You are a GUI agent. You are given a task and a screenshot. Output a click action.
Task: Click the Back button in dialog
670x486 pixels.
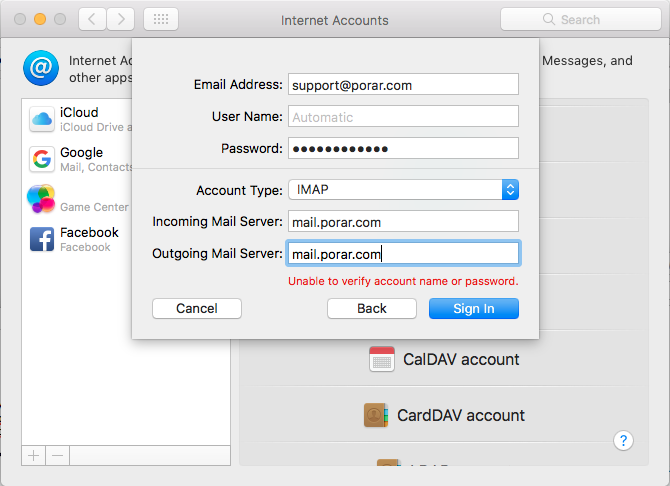click(x=372, y=309)
